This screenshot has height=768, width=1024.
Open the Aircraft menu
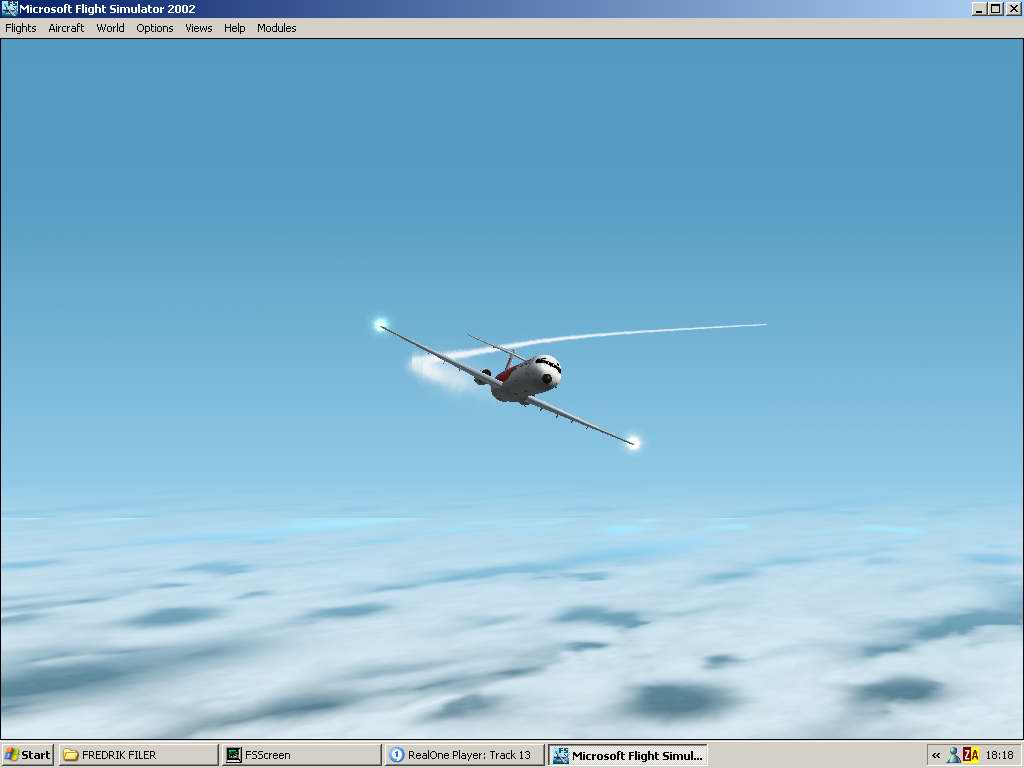[66, 28]
